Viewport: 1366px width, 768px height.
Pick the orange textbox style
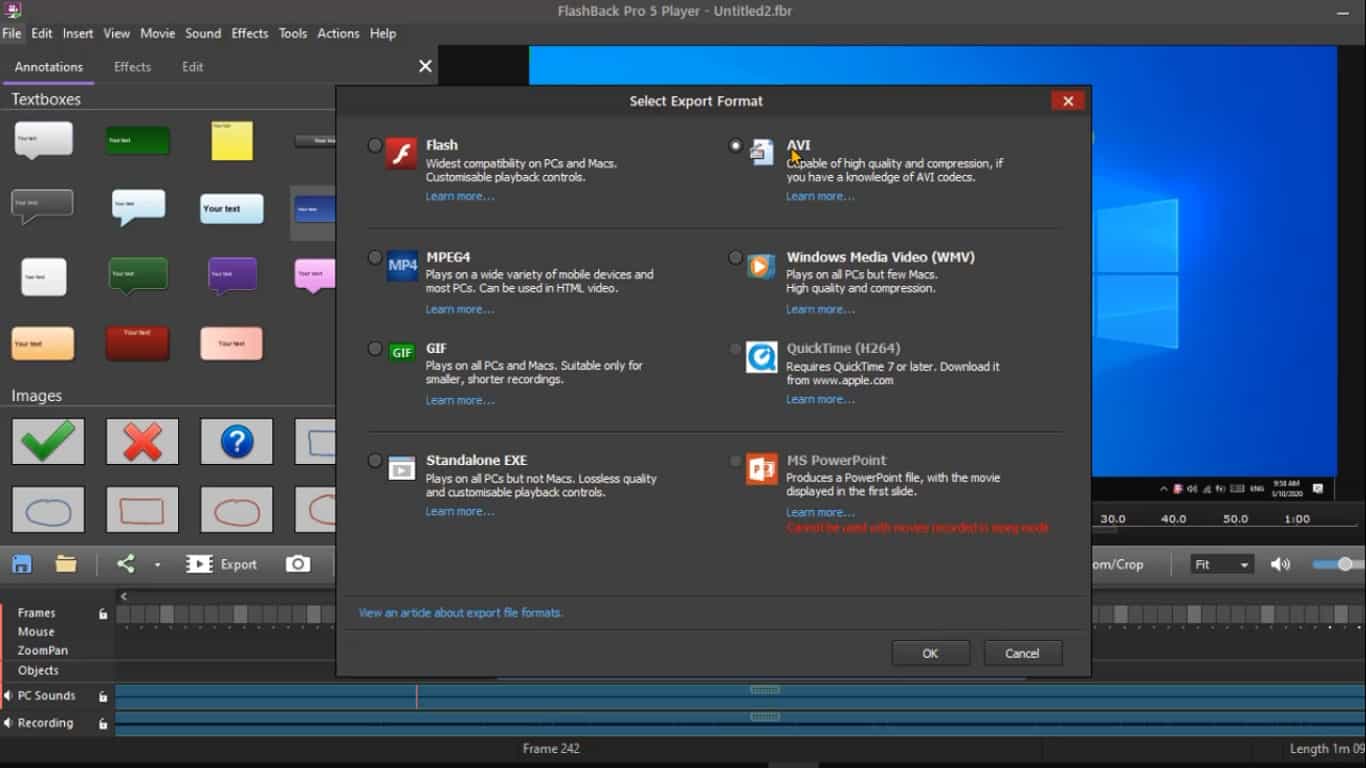coord(43,343)
